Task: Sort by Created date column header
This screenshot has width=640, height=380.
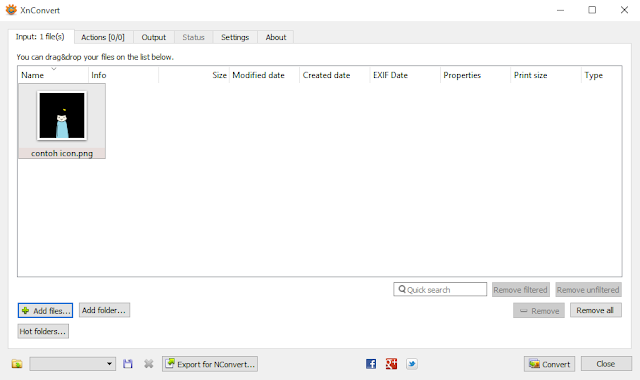Action: pyautogui.click(x=334, y=75)
